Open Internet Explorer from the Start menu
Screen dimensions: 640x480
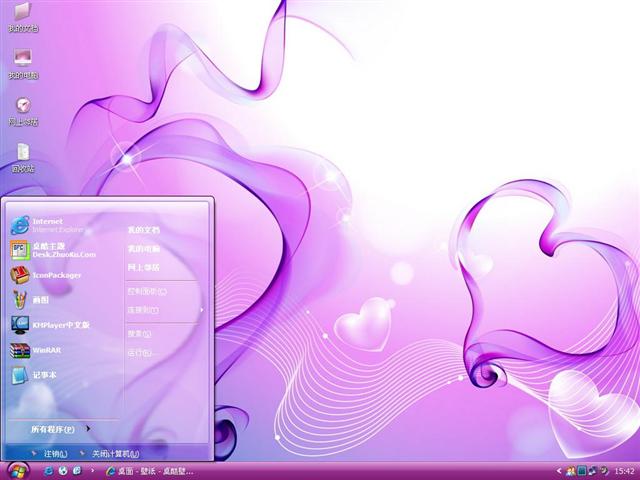click(x=50, y=224)
